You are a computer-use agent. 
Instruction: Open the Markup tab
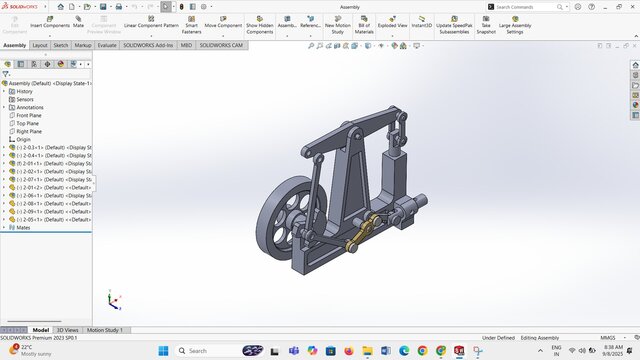[83, 45]
